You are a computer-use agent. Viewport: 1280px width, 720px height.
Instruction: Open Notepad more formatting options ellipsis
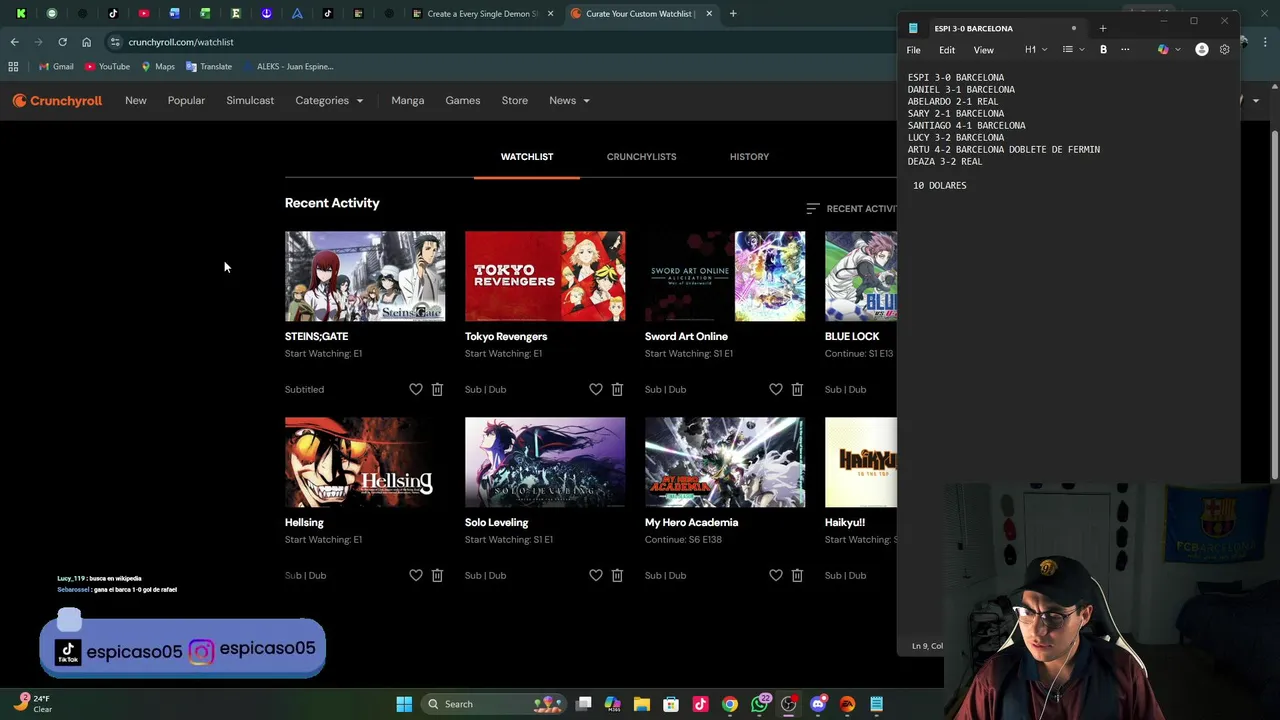pos(1125,49)
